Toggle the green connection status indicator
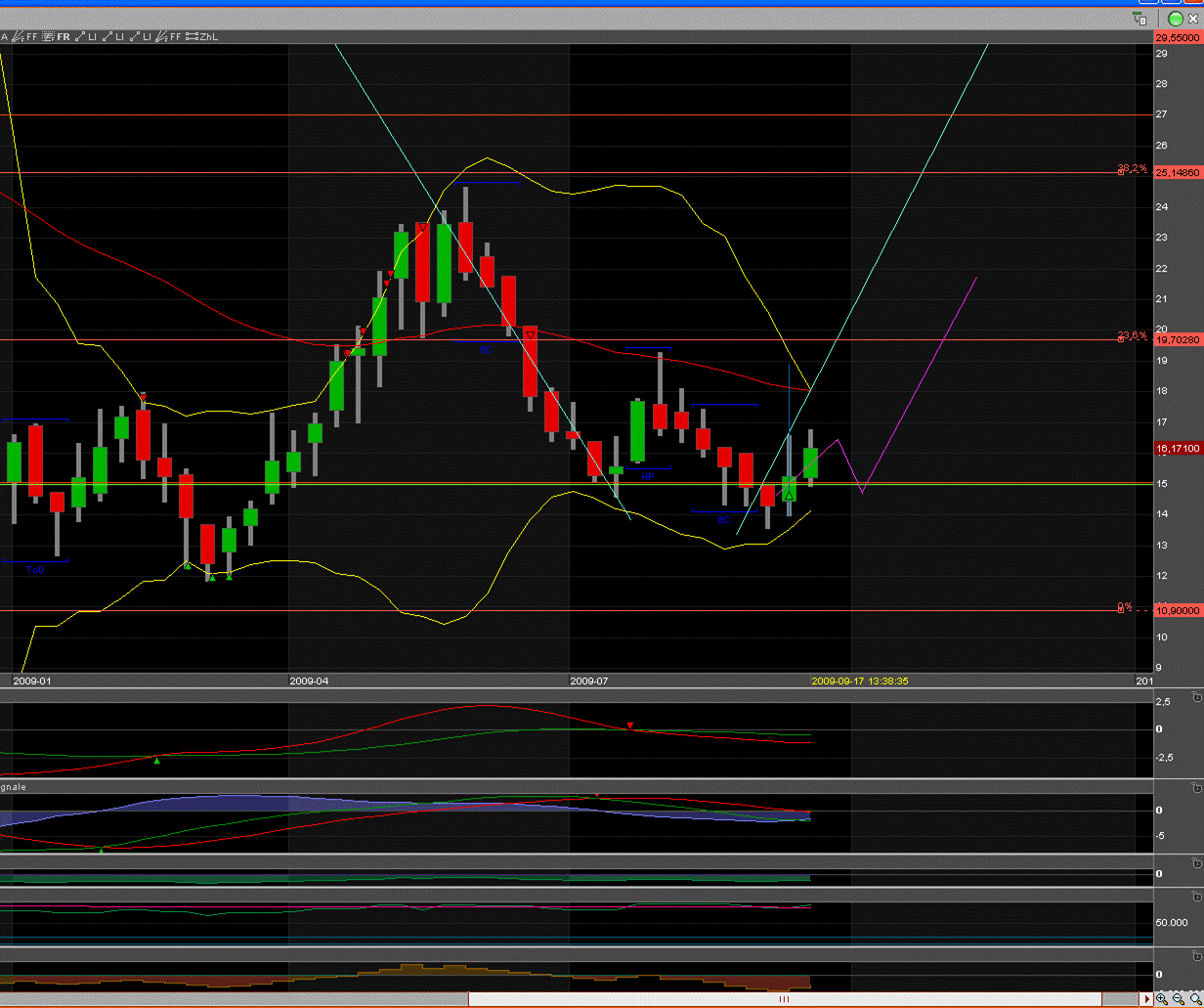 (x=1175, y=19)
